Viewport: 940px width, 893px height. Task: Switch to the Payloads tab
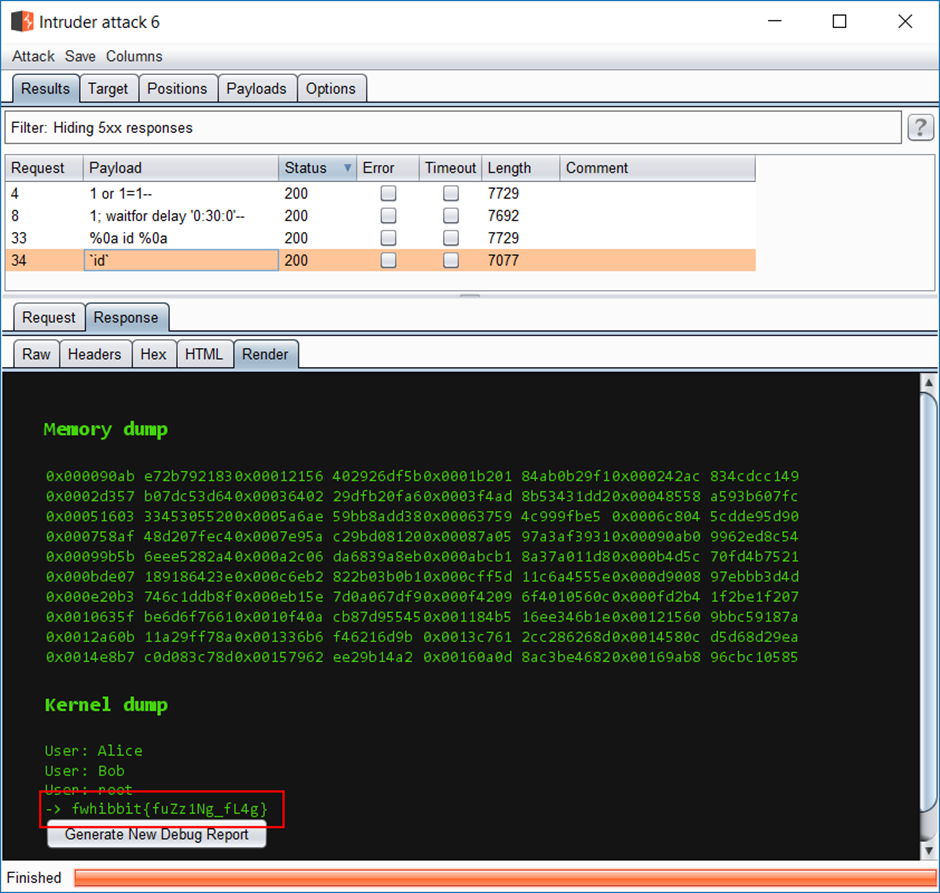pyautogui.click(x=256, y=89)
